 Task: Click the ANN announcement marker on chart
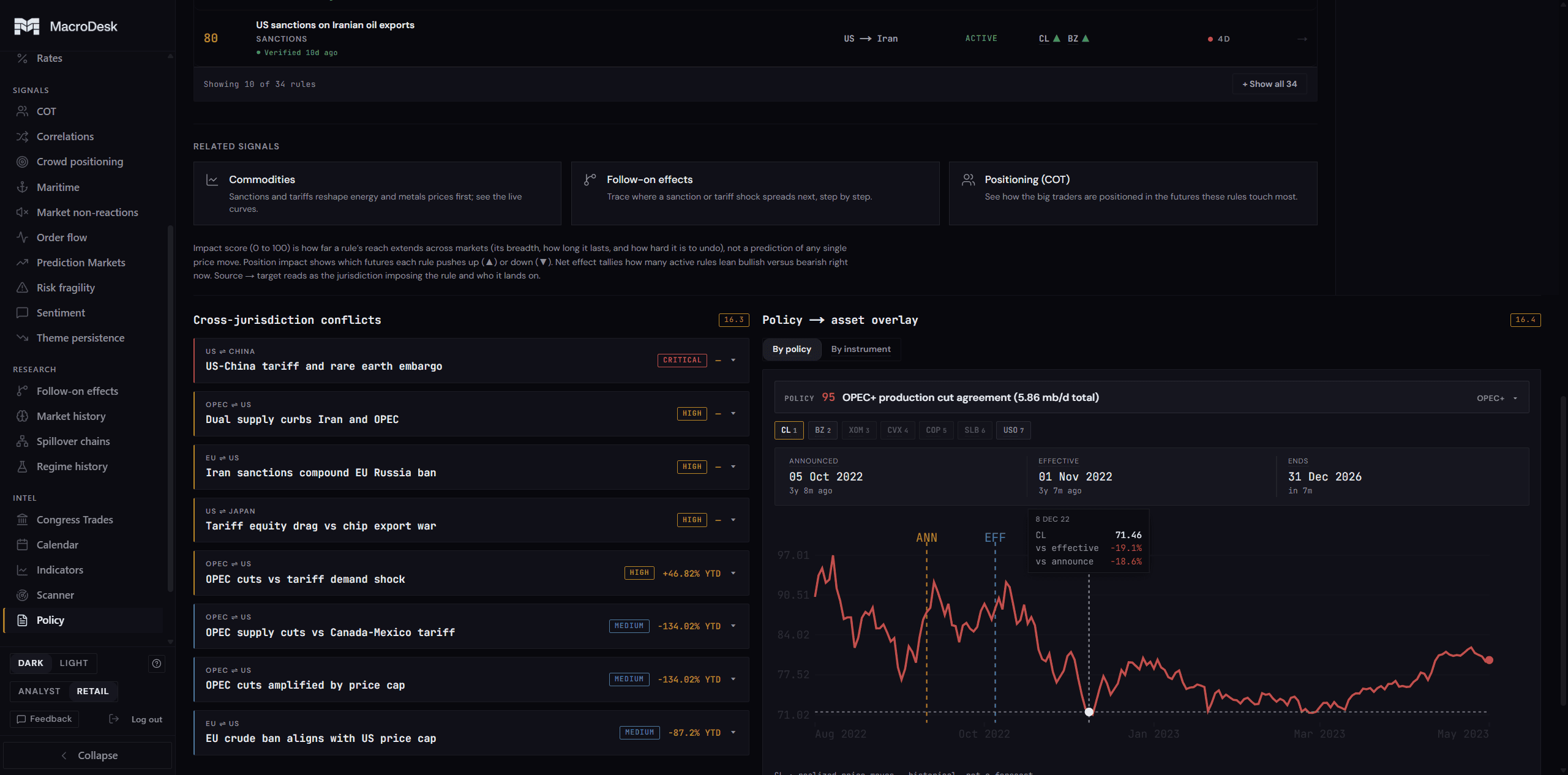[x=926, y=537]
